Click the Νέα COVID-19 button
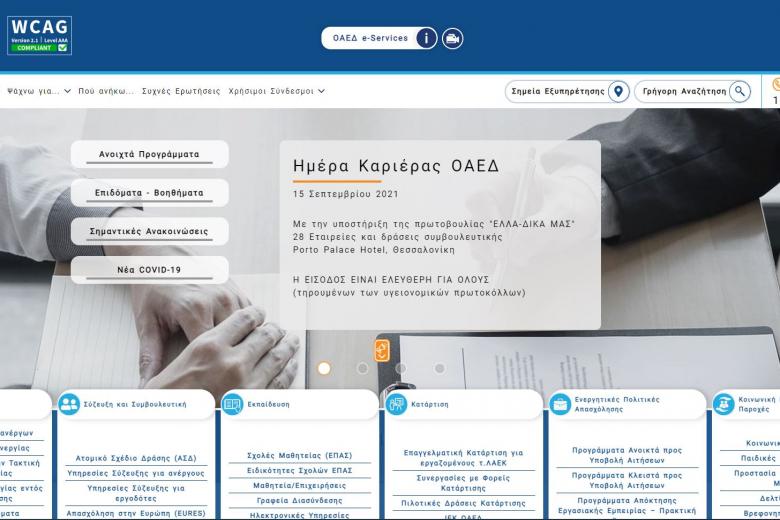This screenshot has width=780, height=520. tap(149, 270)
